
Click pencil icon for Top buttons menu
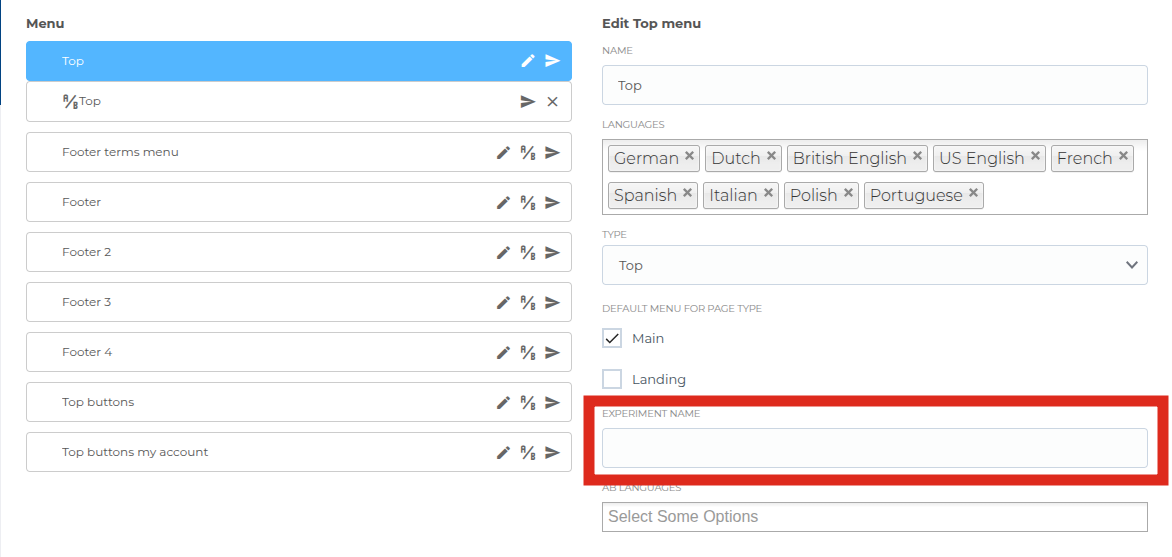pos(504,403)
